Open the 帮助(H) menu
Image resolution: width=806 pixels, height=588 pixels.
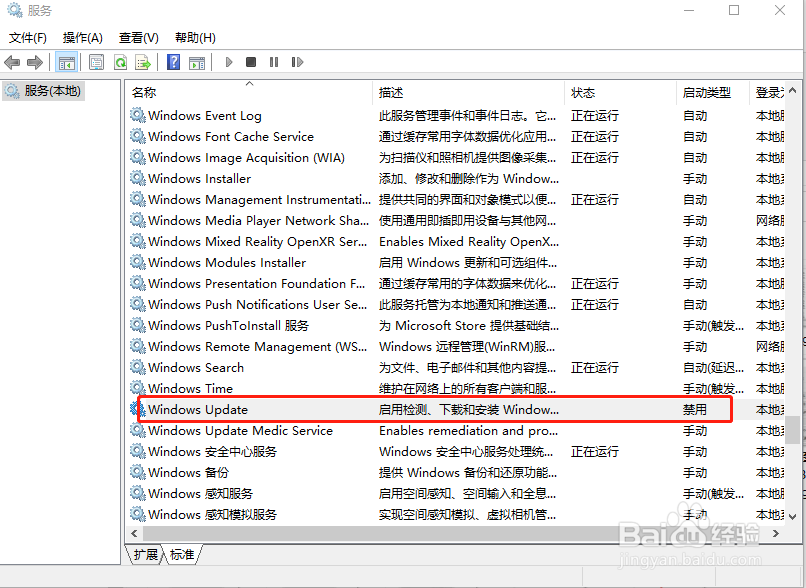pos(195,38)
